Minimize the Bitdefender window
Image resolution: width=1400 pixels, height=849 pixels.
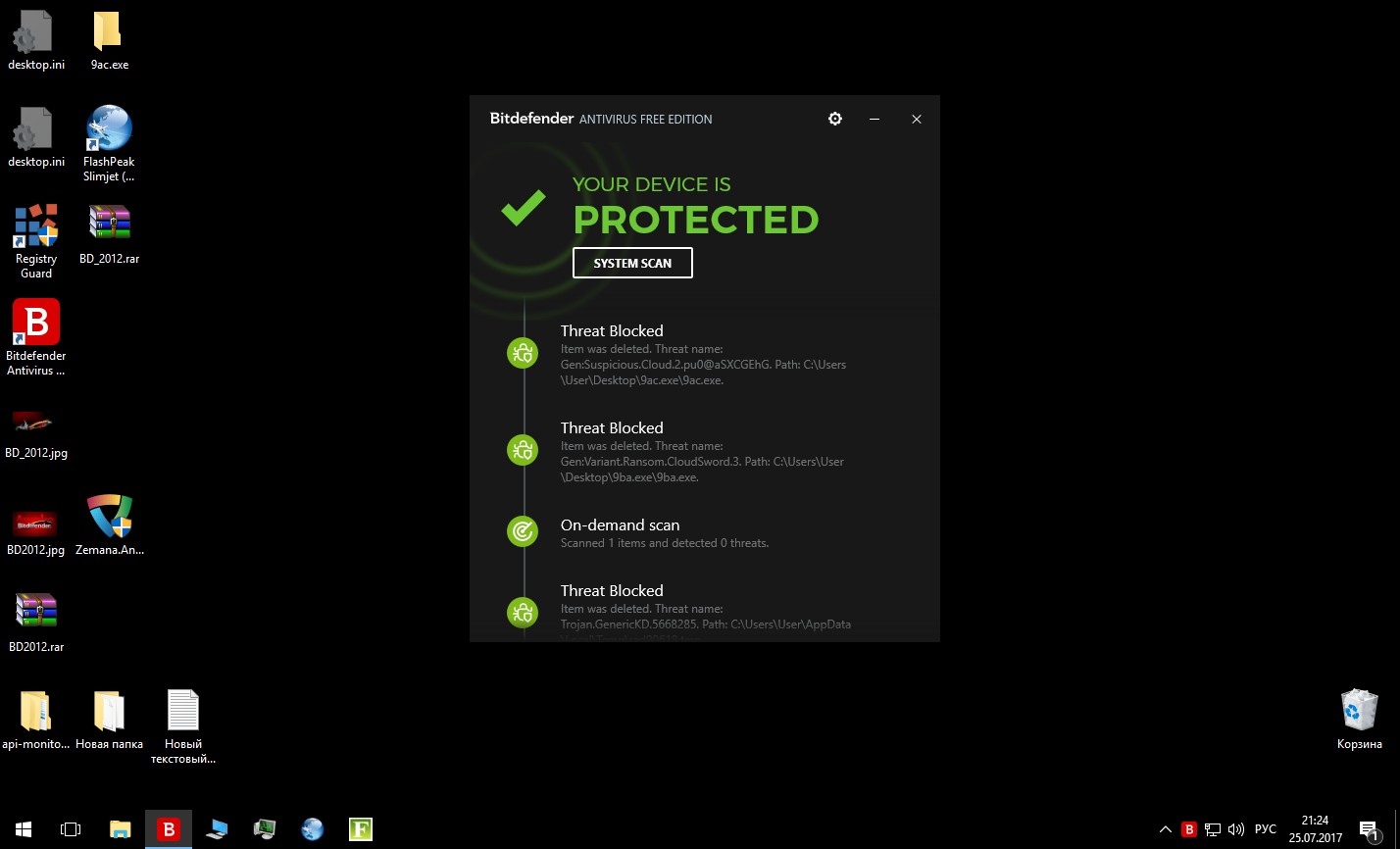(875, 119)
